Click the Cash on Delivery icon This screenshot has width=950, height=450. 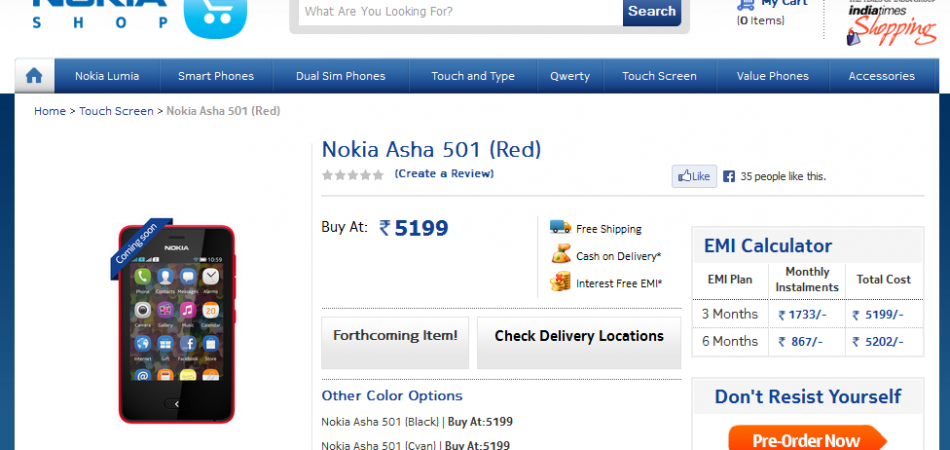pyautogui.click(x=560, y=255)
